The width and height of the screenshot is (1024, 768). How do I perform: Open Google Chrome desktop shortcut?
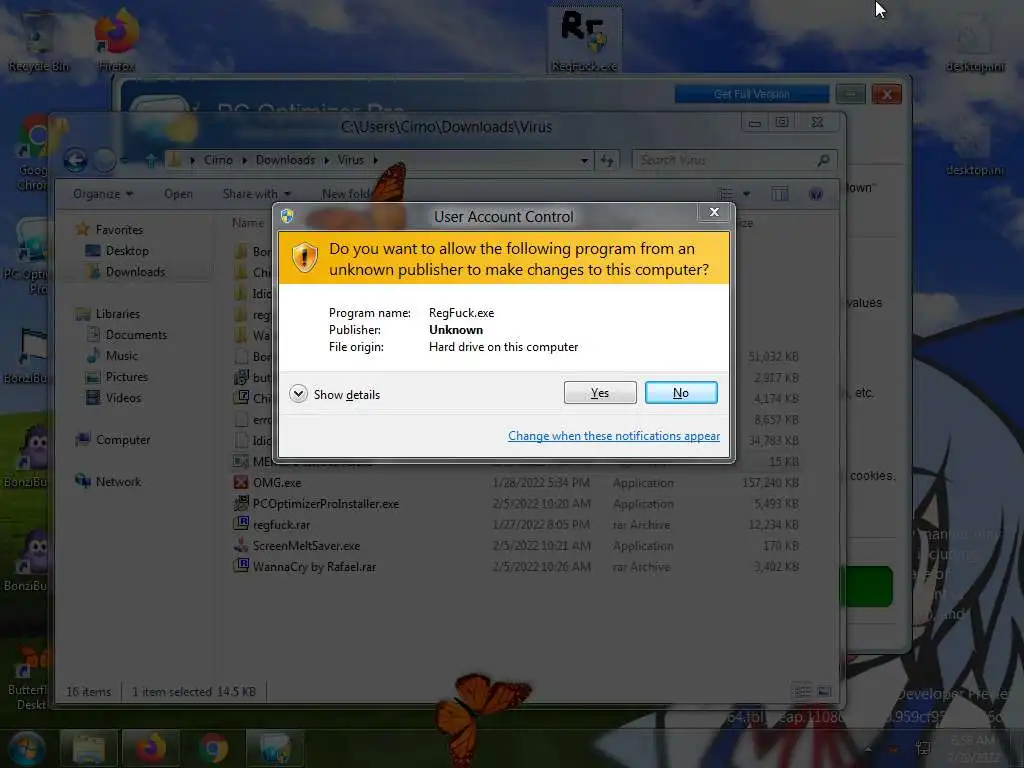pyautogui.click(x=33, y=154)
